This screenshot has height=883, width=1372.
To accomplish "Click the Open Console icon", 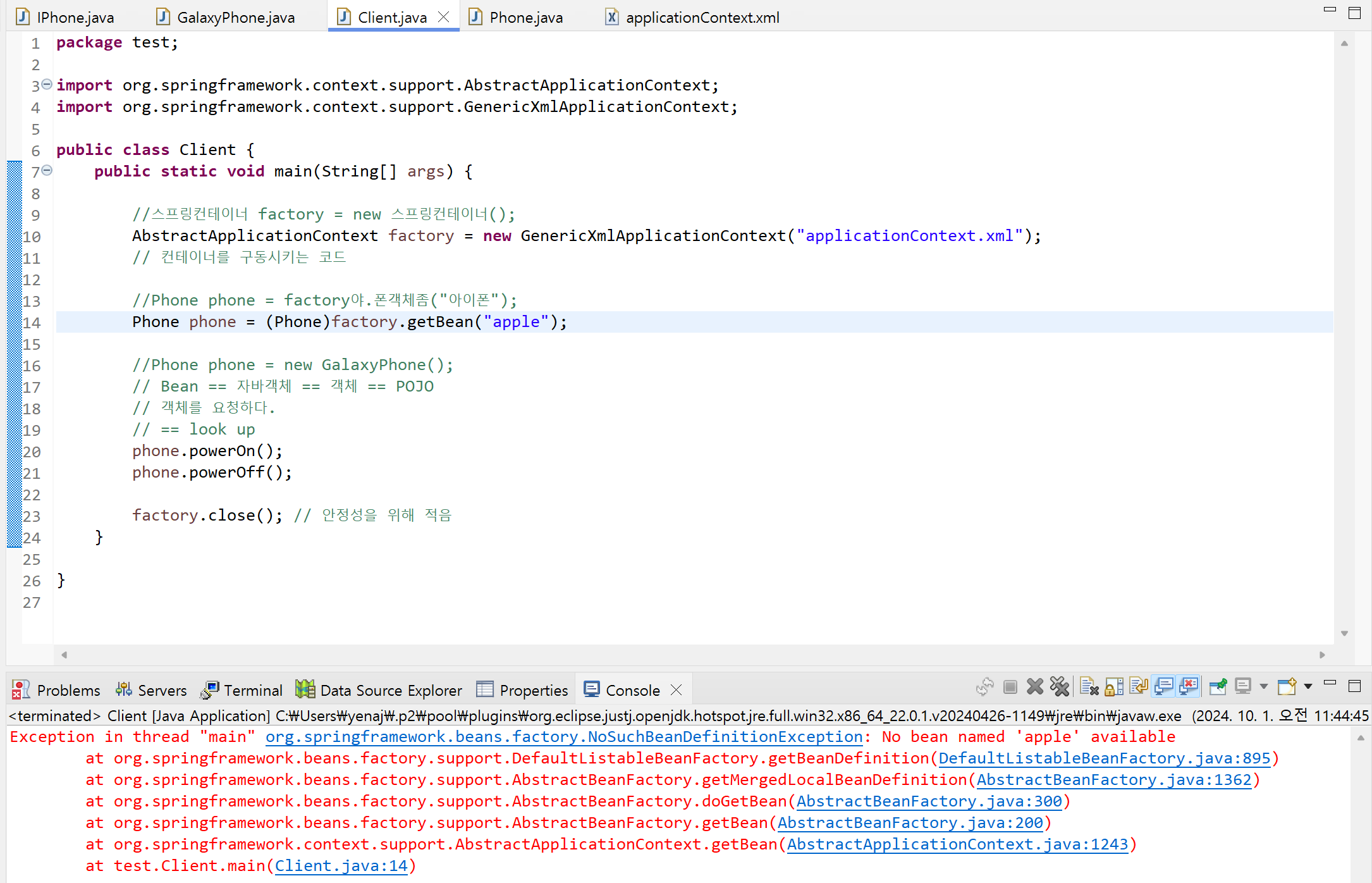I will [x=1287, y=687].
